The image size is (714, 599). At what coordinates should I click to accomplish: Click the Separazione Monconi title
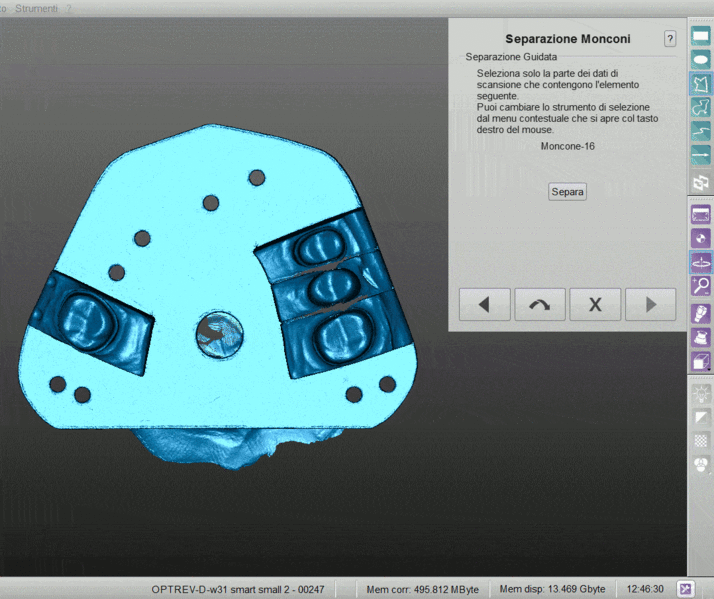tap(568, 39)
